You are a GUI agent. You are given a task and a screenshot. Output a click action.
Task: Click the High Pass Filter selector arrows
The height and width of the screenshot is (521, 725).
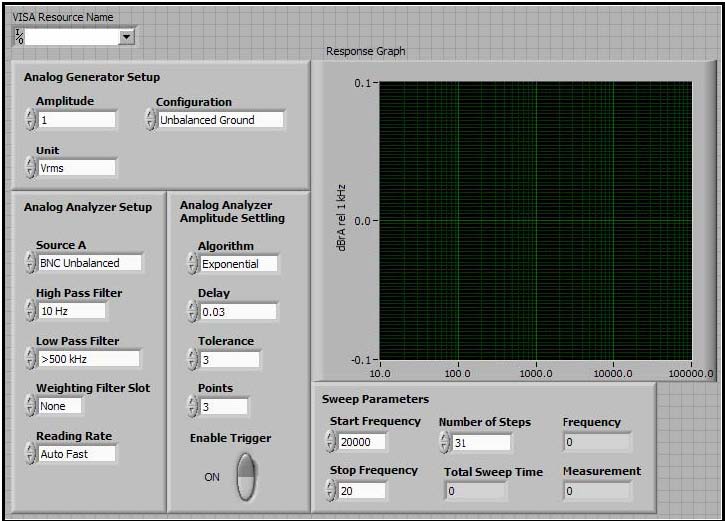(x=30, y=311)
